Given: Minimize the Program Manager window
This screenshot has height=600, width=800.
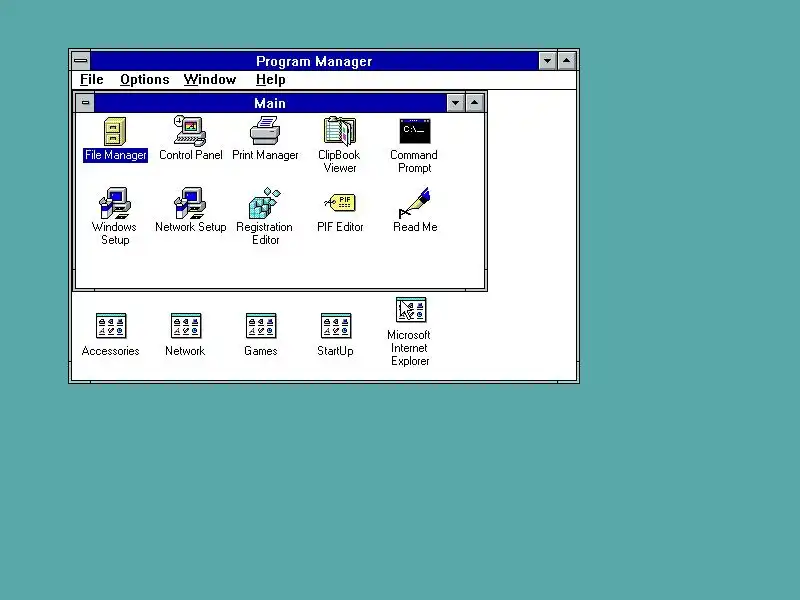Looking at the screenshot, I should click(x=547, y=61).
